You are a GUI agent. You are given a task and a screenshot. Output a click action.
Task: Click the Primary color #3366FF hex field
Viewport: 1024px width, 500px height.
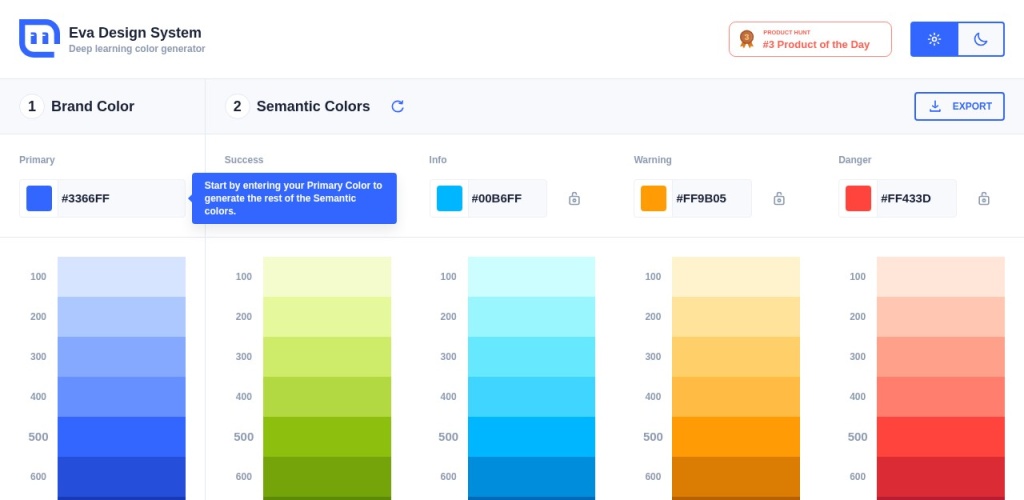pyautogui.click(x=120, y=199)
